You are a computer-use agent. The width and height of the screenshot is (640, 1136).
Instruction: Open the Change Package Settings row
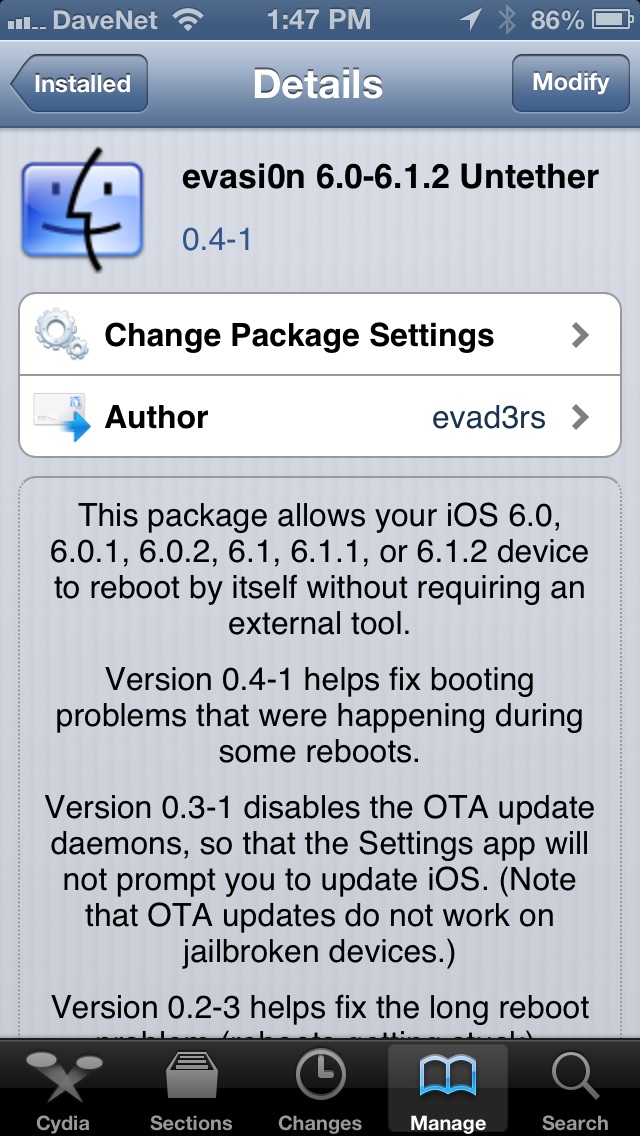tap(320, 335)
